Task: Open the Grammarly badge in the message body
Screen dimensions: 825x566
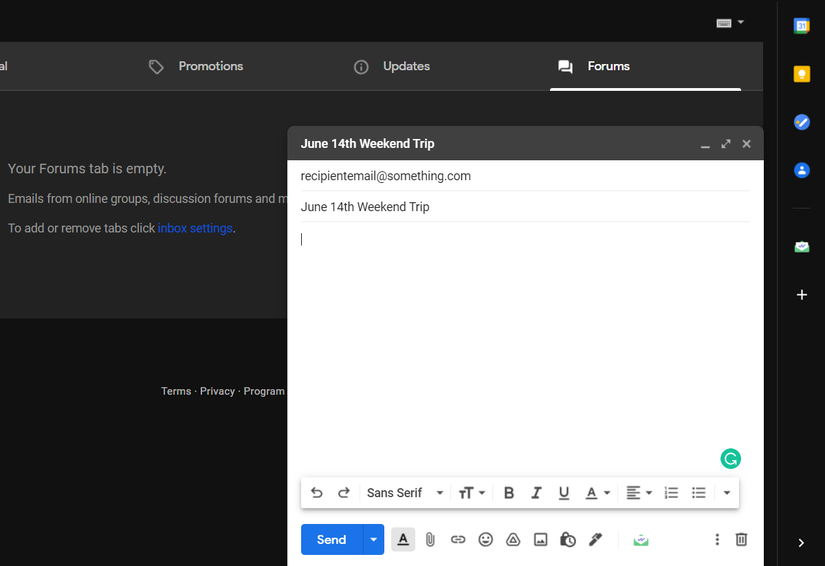Action: coord(730,459)
